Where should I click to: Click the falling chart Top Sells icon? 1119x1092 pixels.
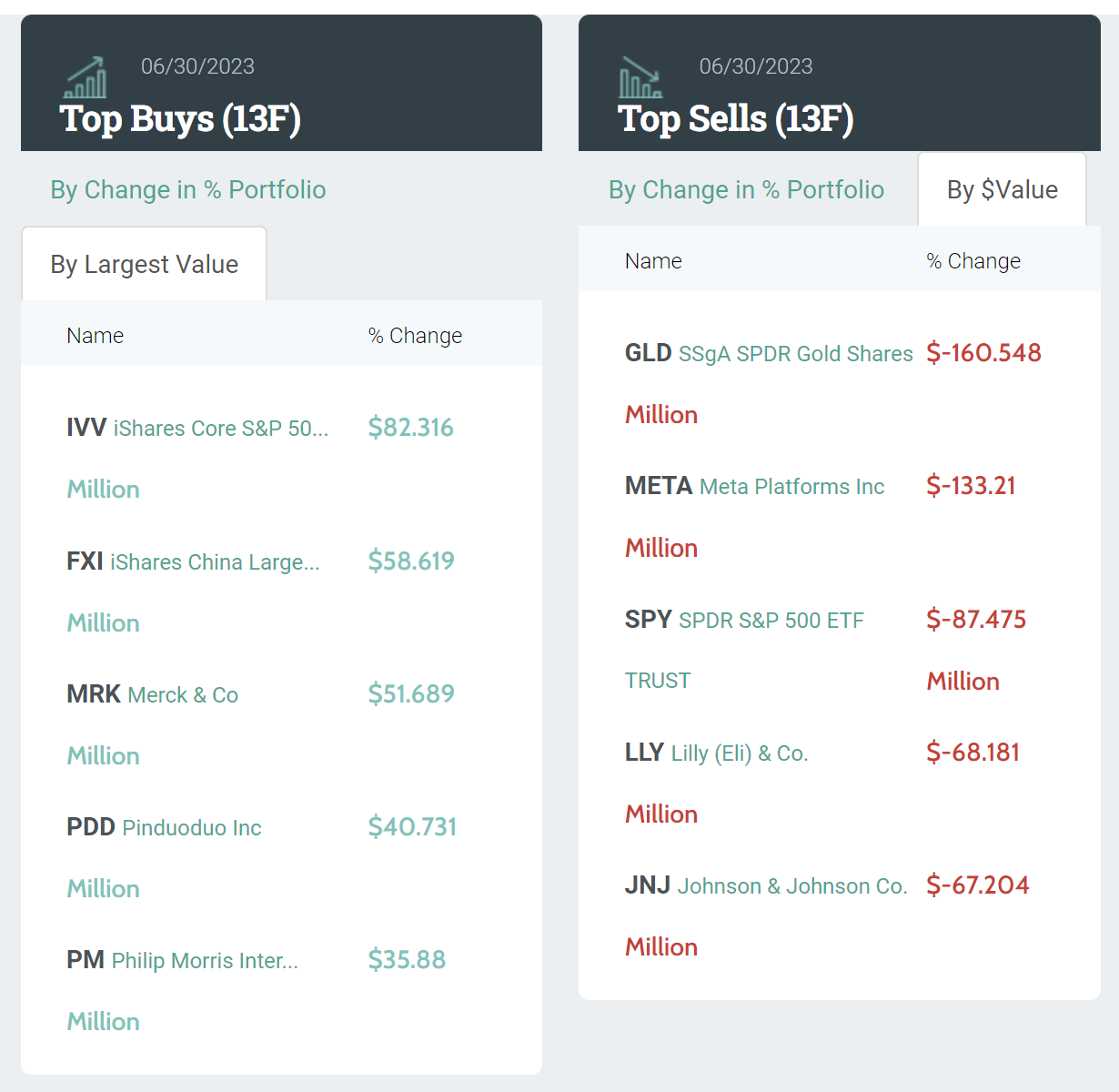pyautogui.click(x=640, y=77)
